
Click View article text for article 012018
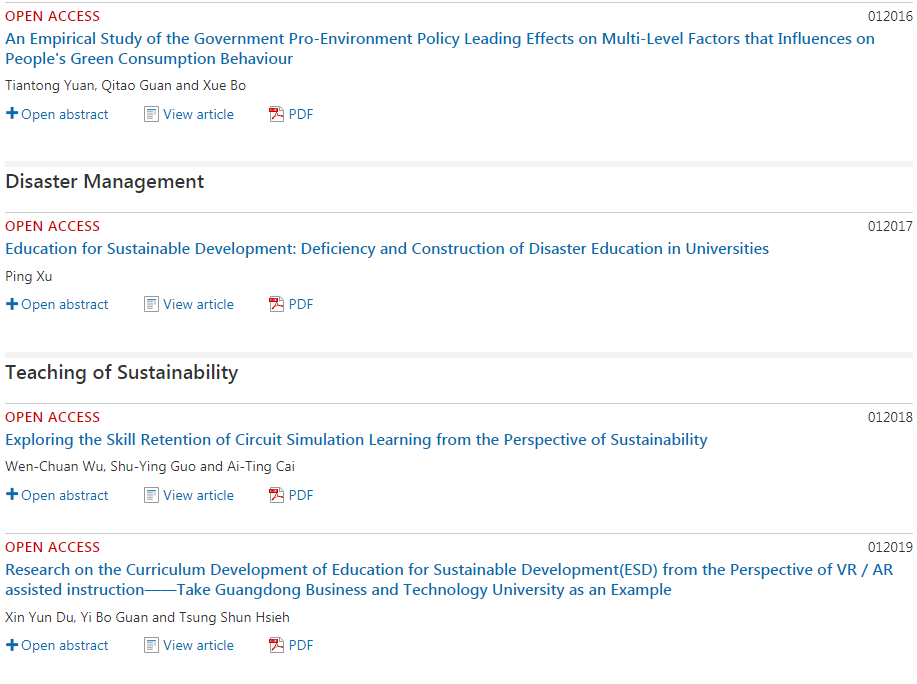(198, 495)
